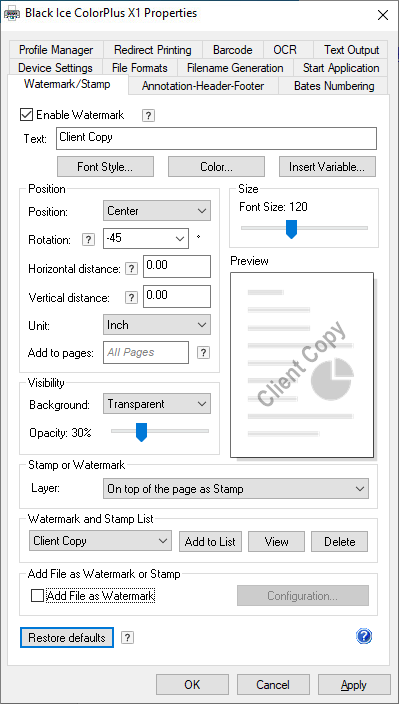This screenshot has width=399, height=704.
Task: Click the Restore defaults button
Action: pyautogui.click(x=67, y=638)
